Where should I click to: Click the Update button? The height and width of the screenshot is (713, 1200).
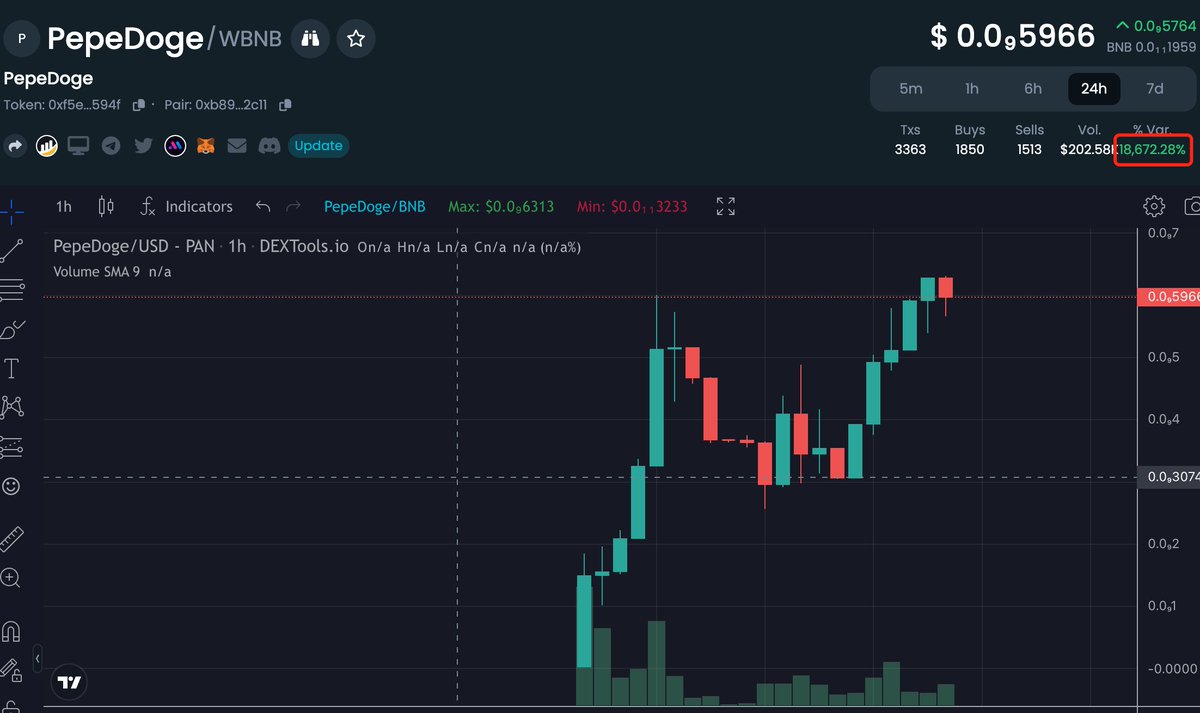318,145
